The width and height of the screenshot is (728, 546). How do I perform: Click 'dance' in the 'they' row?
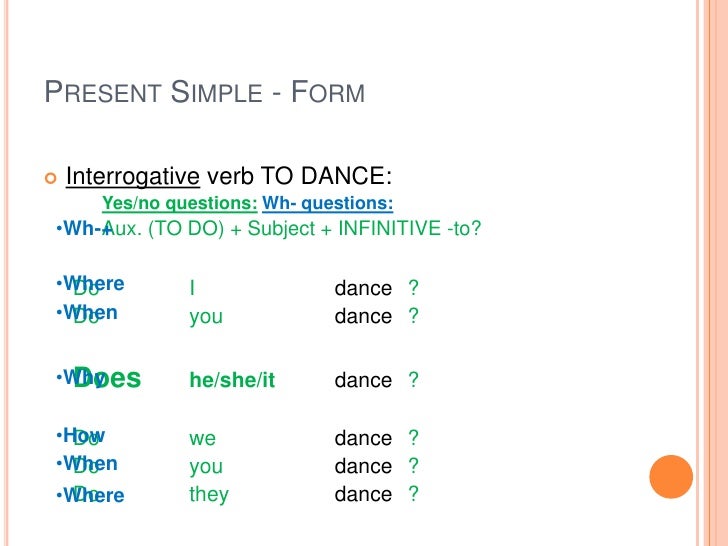[x=363, y=494]
